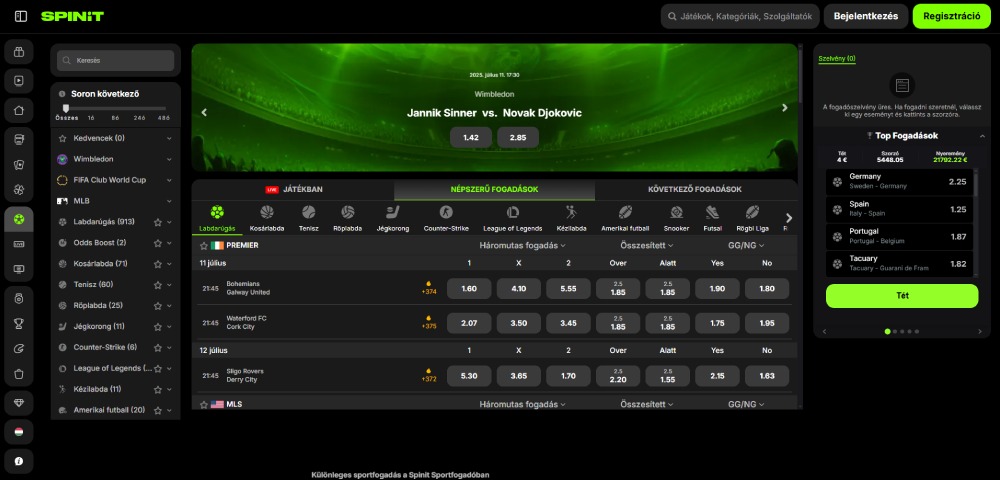
Task: Click the Regisztráció button
Action: (951, 16)
